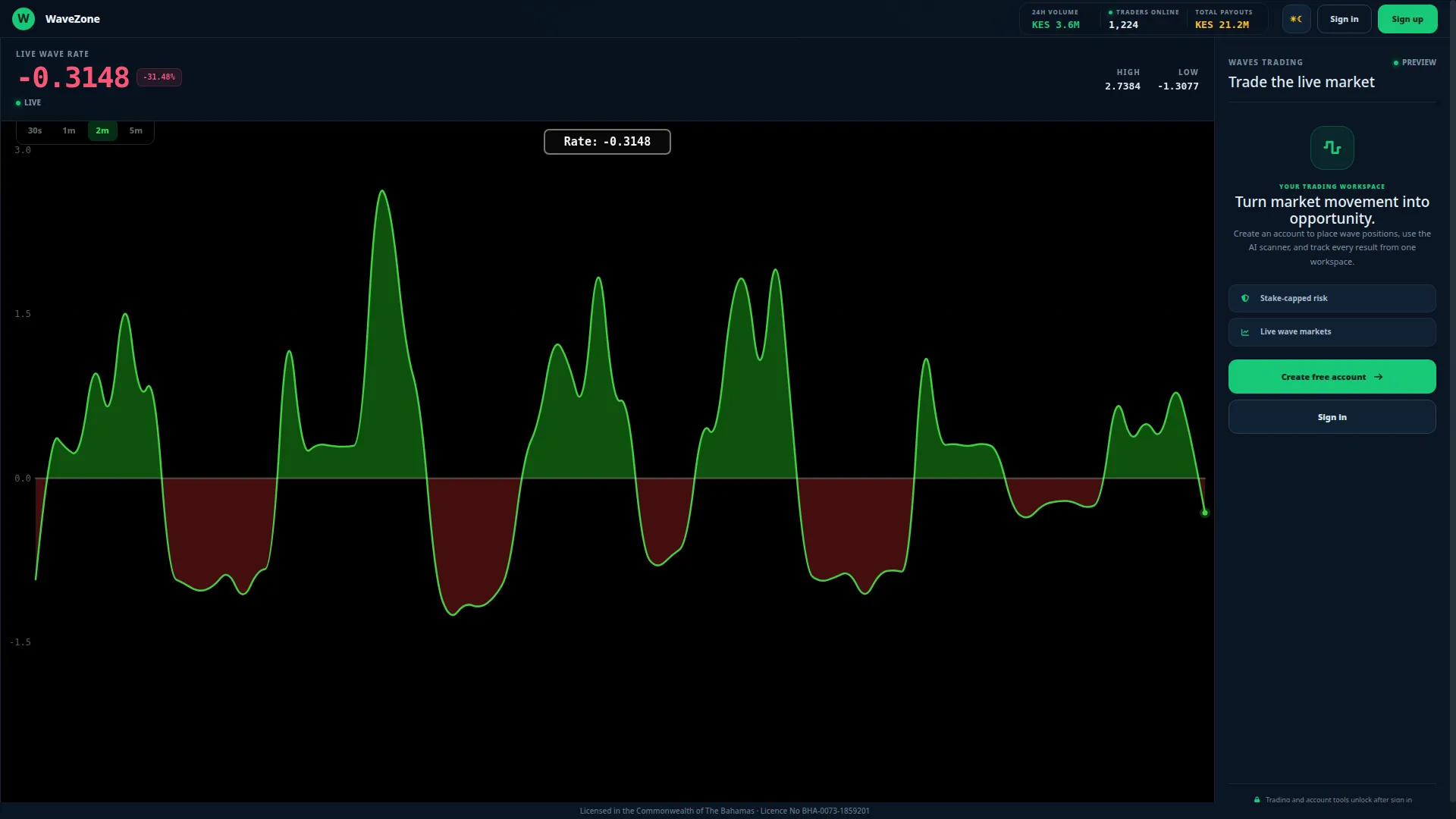Click the Rate: -0.3148 chart tooltip

pos(607,142)
